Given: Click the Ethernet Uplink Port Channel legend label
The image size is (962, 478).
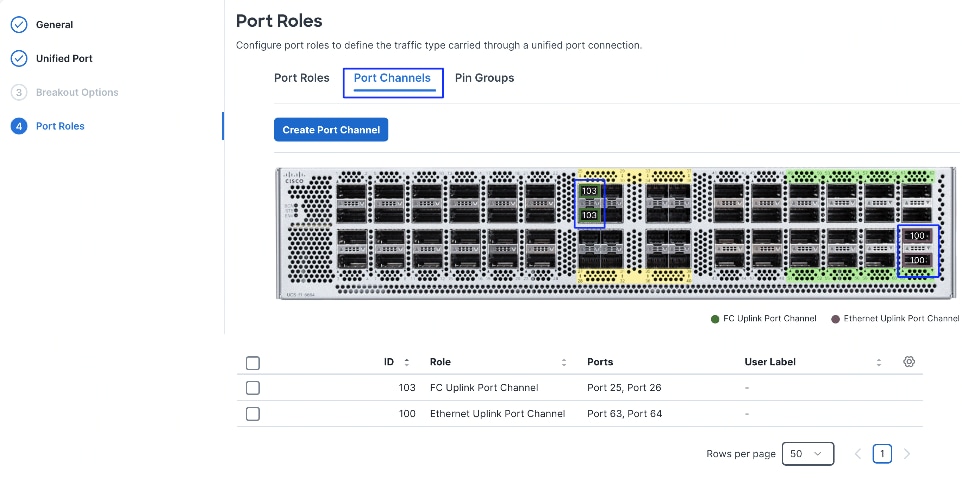Looking at the screenshot, I should tap(901, 319).
